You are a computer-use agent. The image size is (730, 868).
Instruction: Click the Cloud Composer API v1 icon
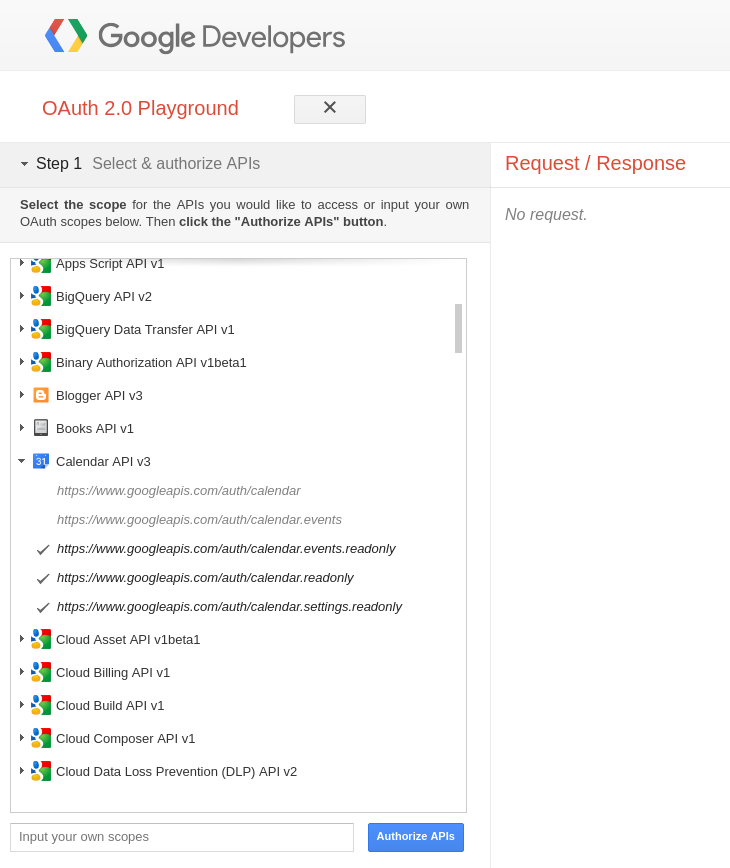click(41, 738)
